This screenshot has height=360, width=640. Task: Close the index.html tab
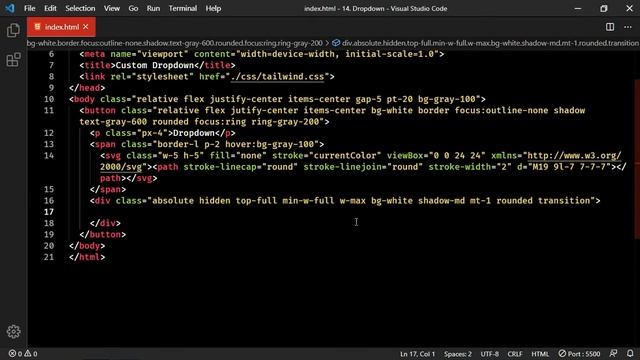[86, 27]
